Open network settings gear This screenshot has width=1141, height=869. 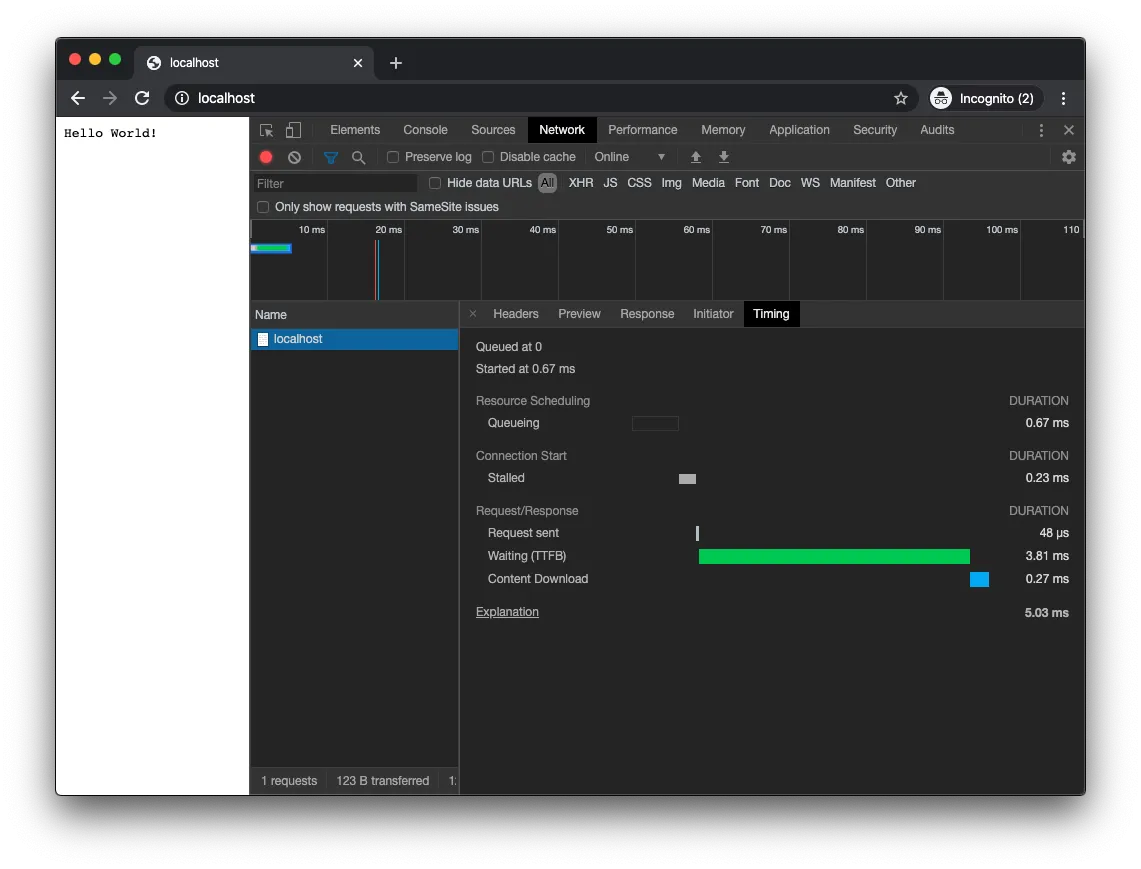(x=1068, y=157)
